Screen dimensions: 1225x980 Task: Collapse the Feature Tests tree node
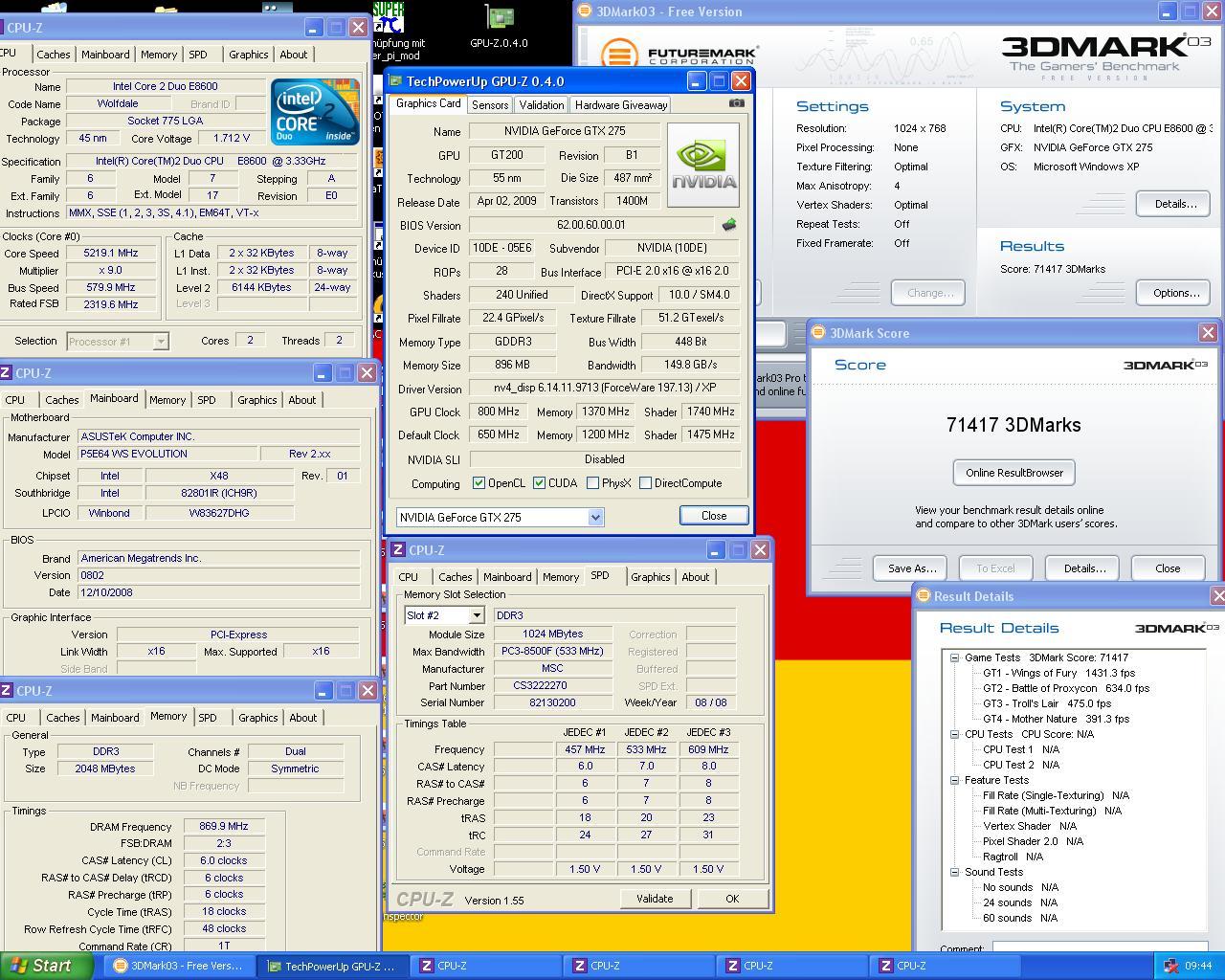point(954,780)
